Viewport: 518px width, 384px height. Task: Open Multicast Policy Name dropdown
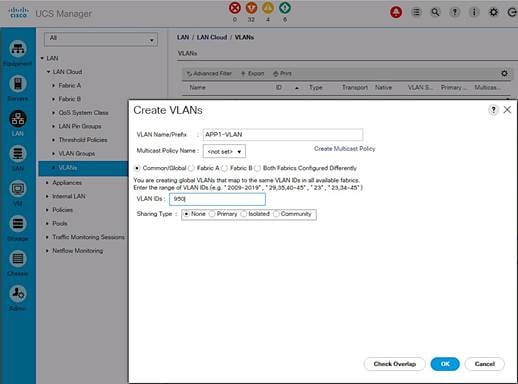coord(224,151)
